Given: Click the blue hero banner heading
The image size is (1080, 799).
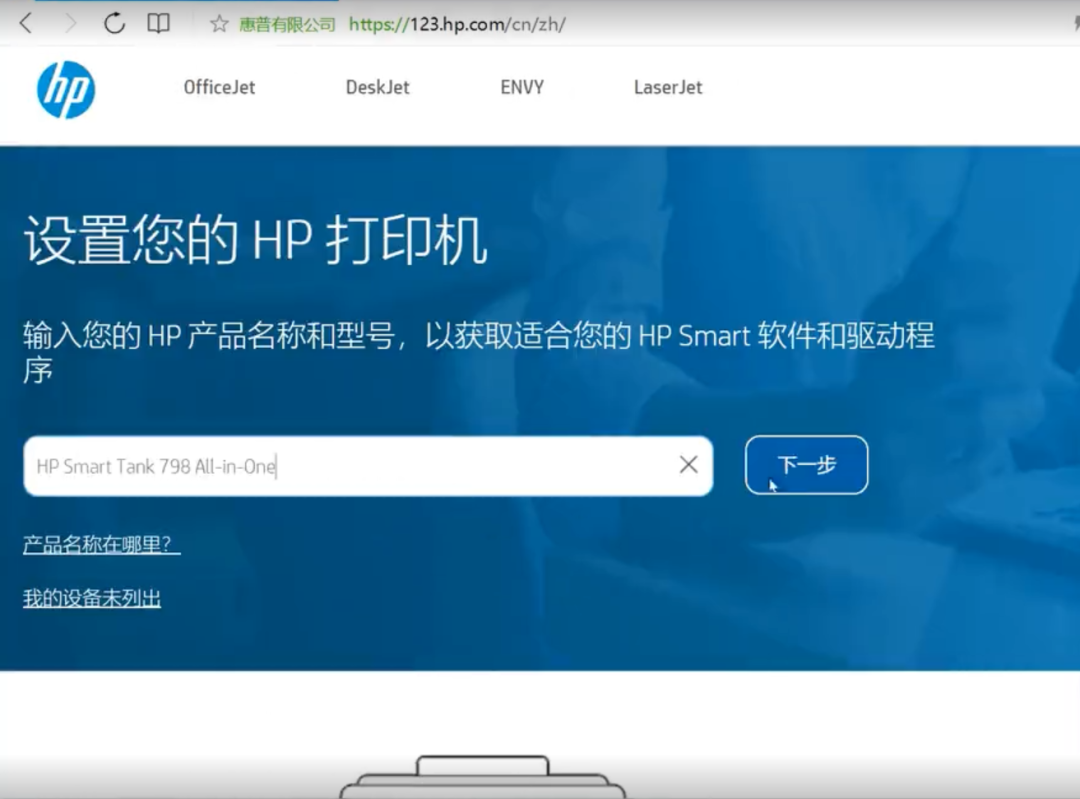Looking at the screenshot, I should tap(255, 238).
